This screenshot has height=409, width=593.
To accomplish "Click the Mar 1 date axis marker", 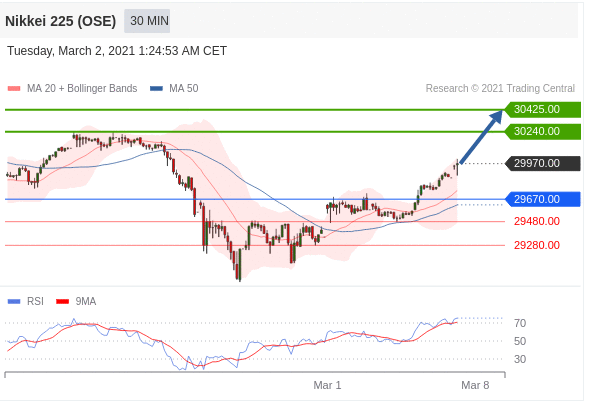I will pos(328,385).
